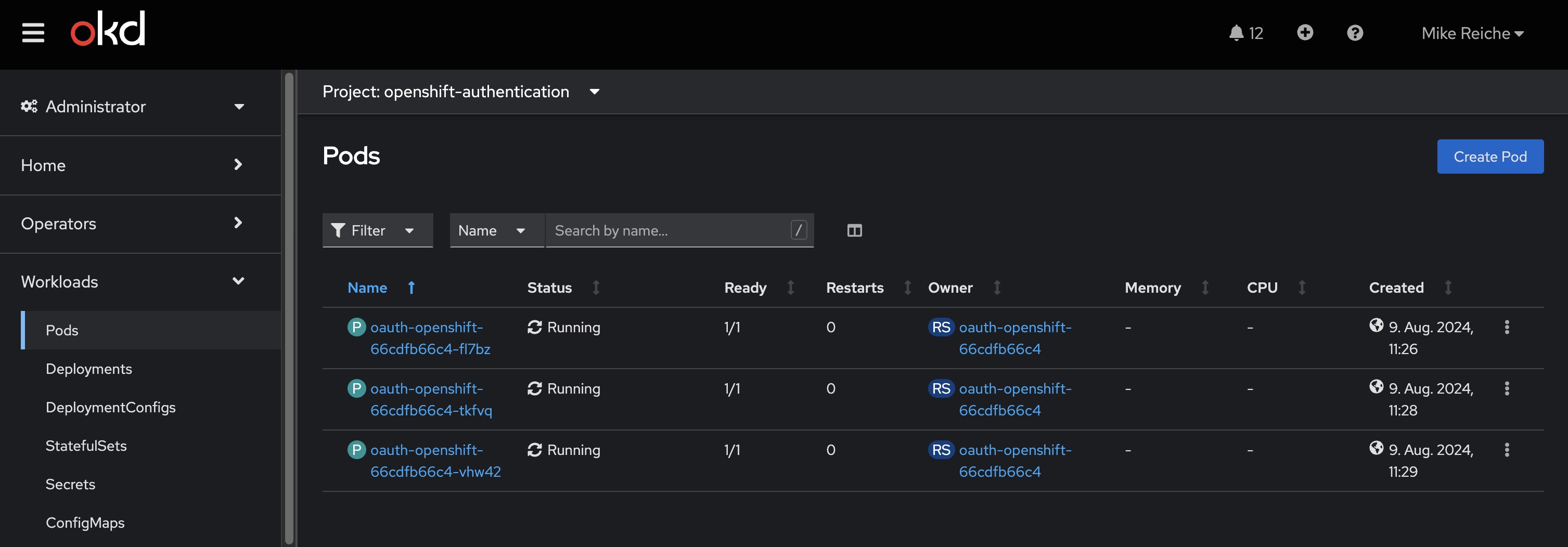Click the P pod badge of the fl7bz row
The width and height of the screenshot is (1568, 547).
point(356,328)
